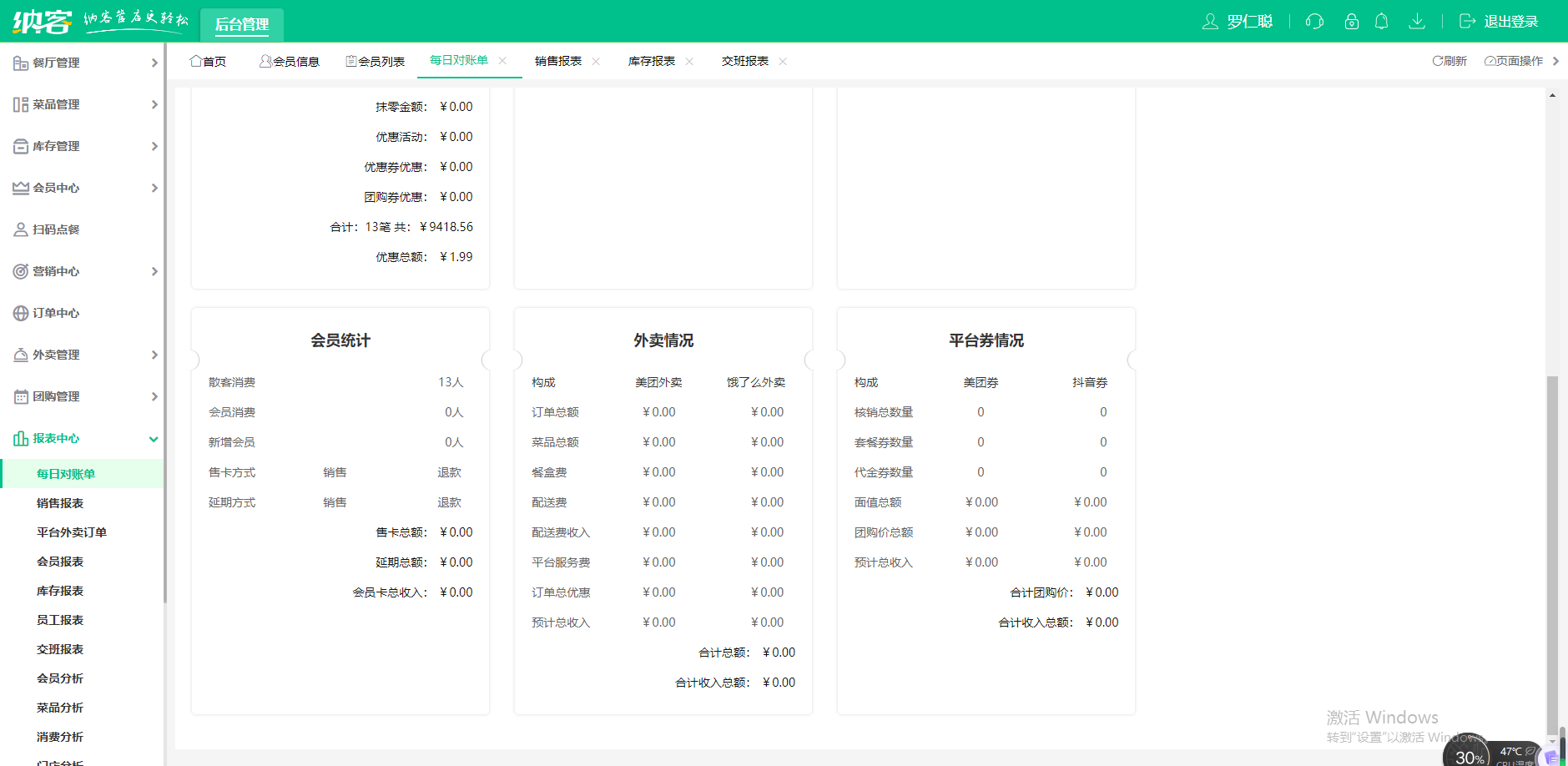Screen dimensions: 1568x766
Task: Close the 交班报表 tab
Action: click(x=783, y=62)
